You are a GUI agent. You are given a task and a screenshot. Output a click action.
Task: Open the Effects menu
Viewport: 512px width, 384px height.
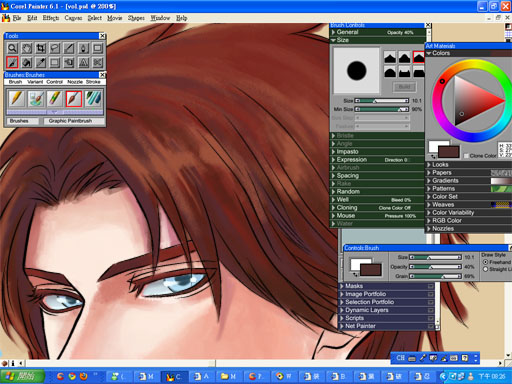tap(51, 18)
